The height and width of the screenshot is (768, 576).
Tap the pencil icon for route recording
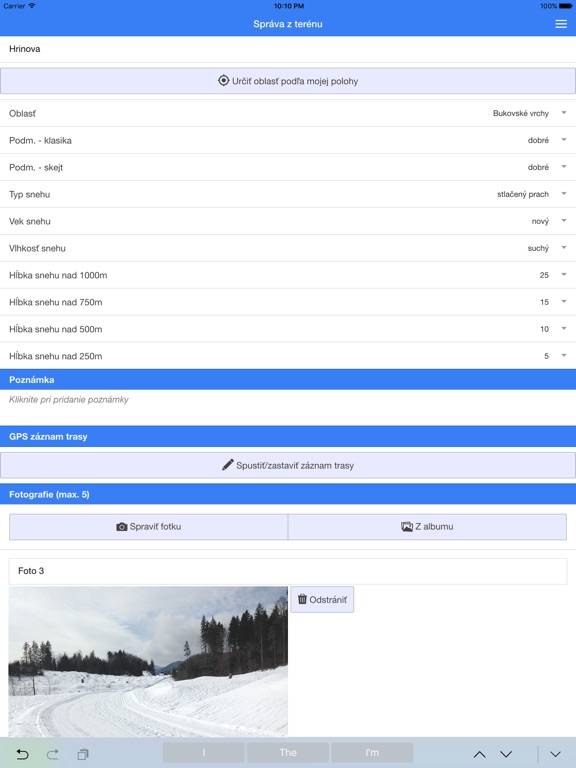click(227, 465)
